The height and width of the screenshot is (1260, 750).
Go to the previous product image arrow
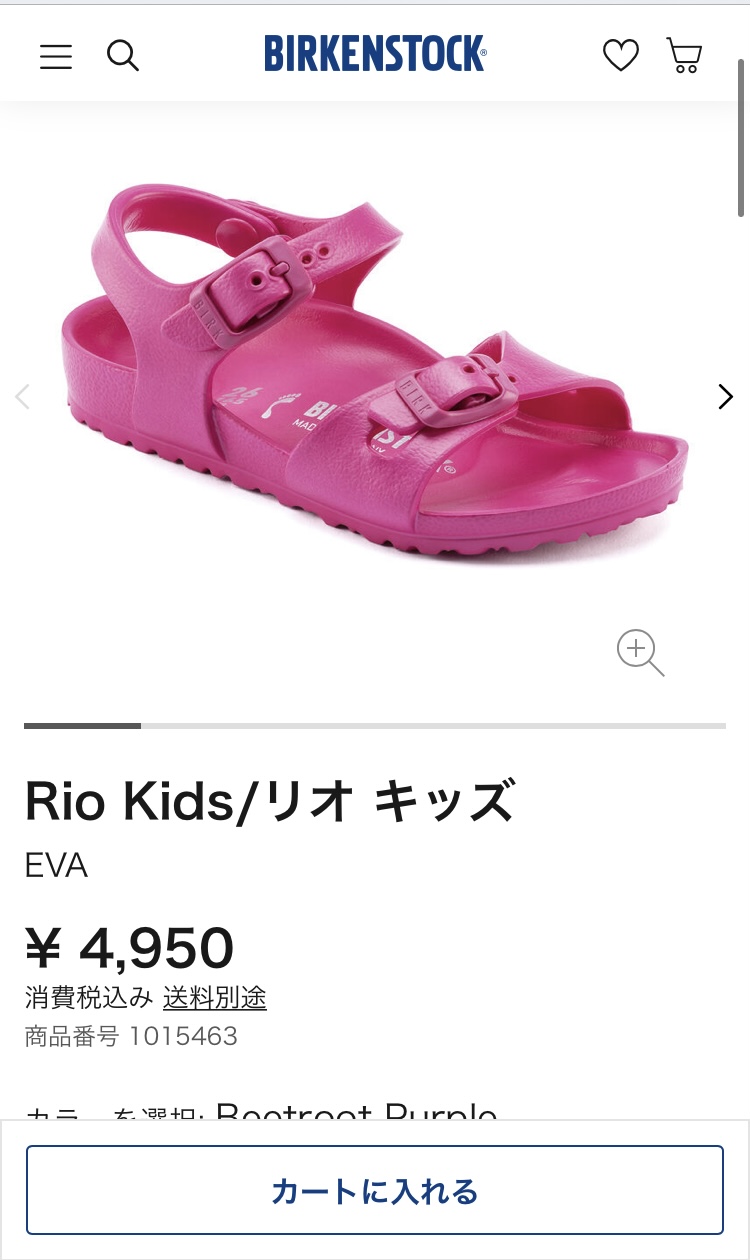point(23,397)
